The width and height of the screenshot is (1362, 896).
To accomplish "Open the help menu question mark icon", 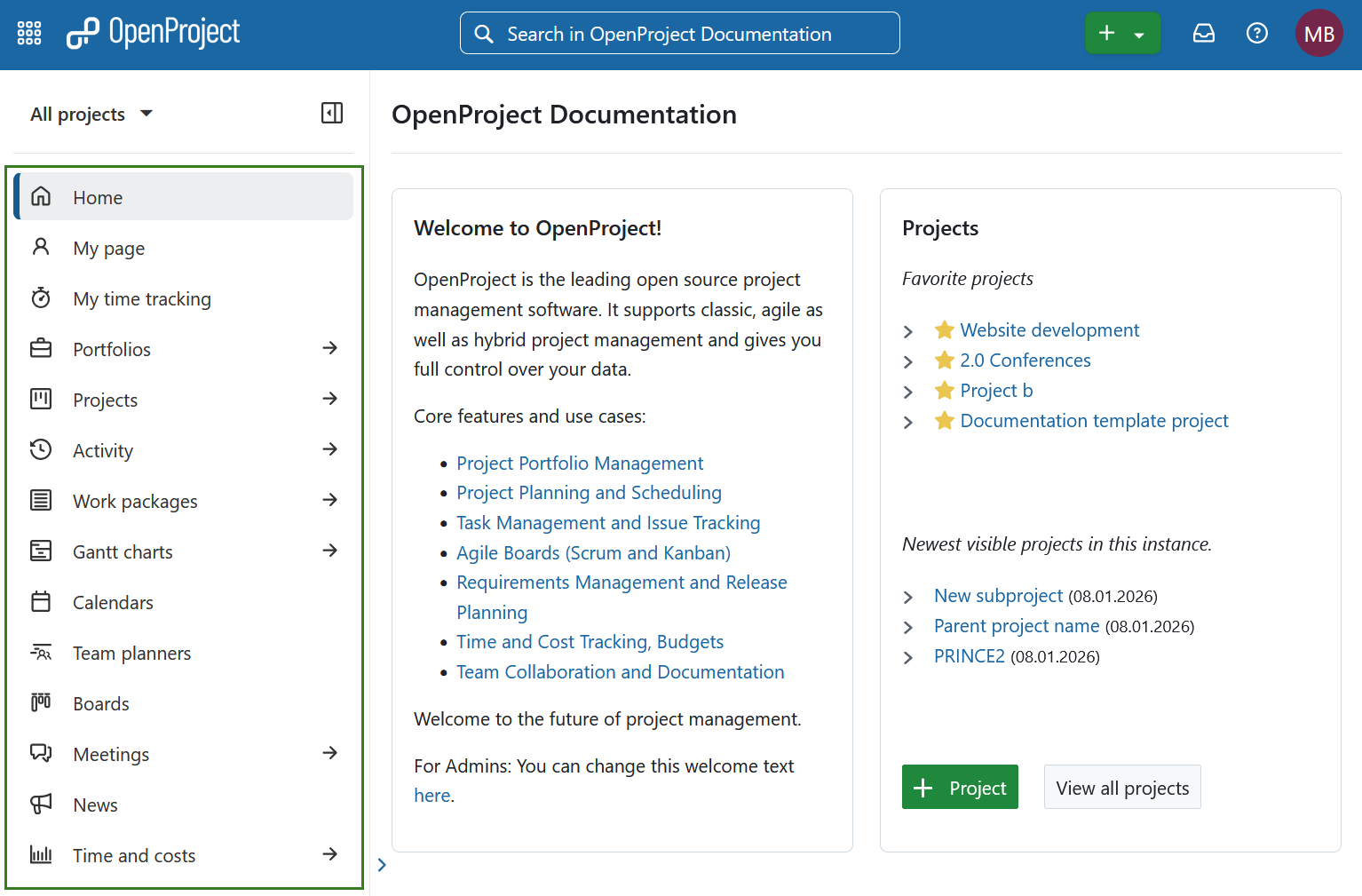I will click(x=1256, y=33).
